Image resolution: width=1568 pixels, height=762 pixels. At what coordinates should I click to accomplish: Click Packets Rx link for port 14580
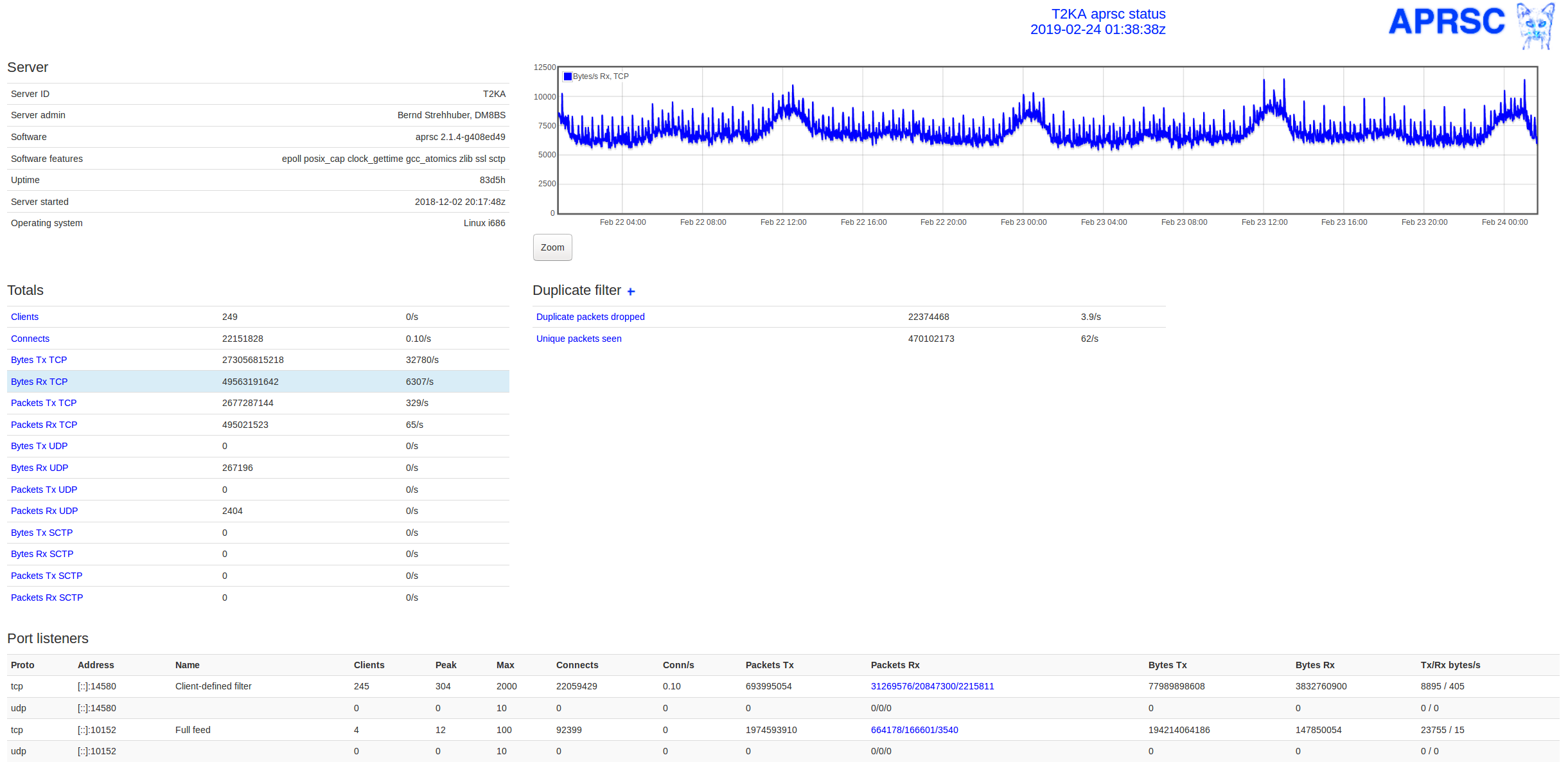[932, 686]
